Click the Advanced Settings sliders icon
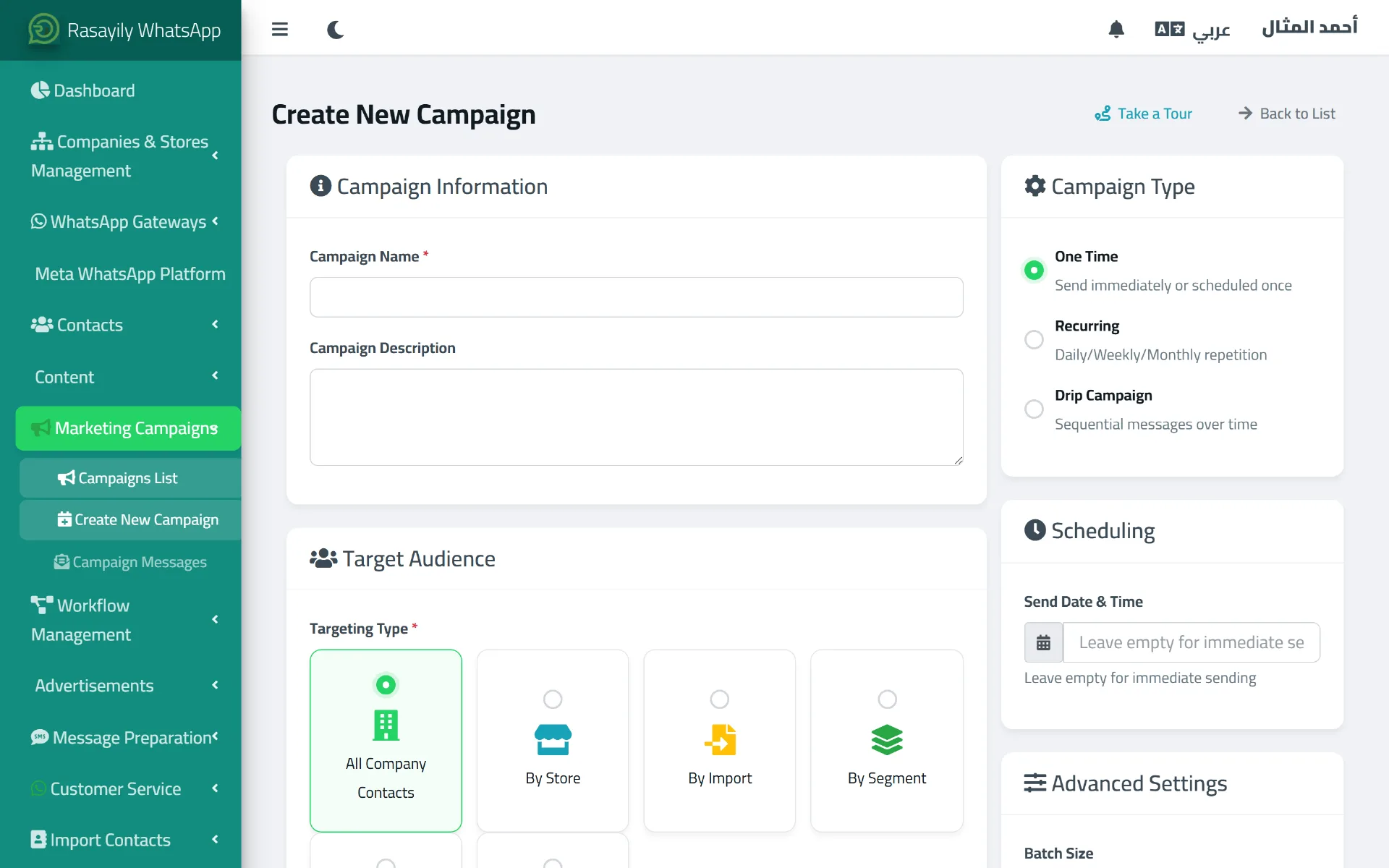 pyautogui.click(x=1035, y=783)
